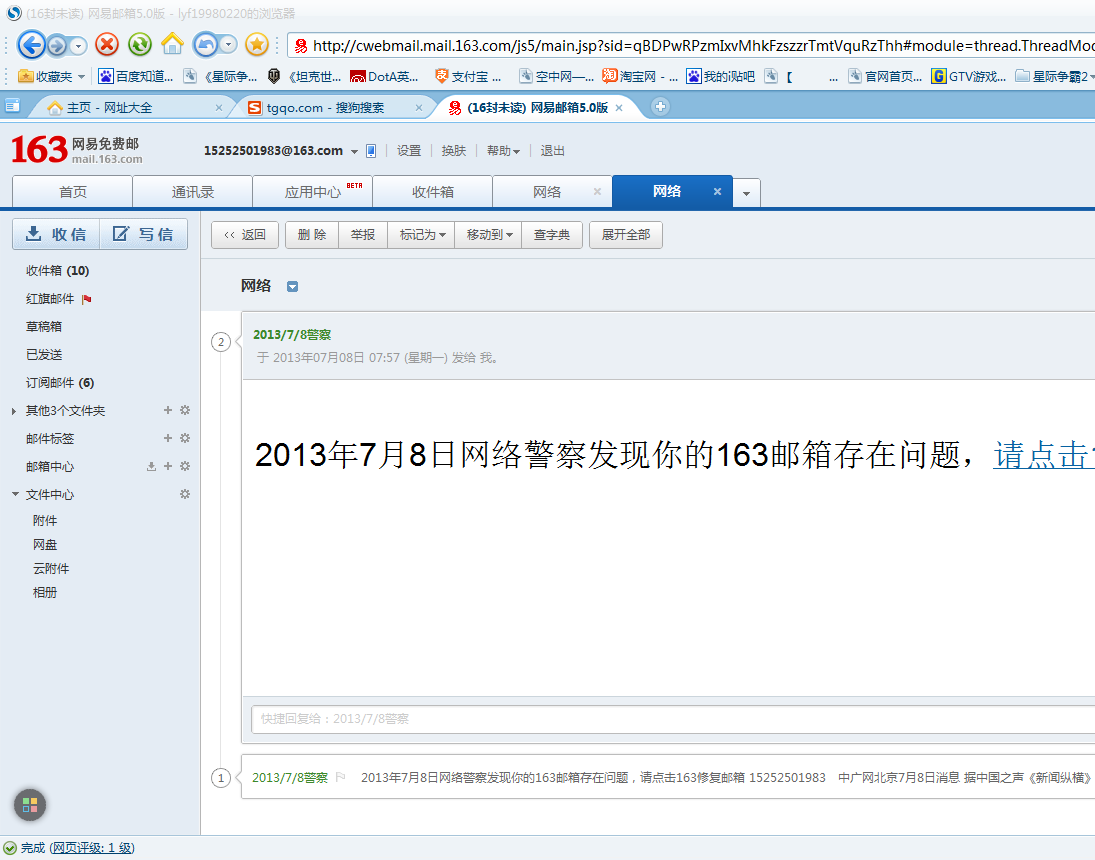Viewport: 1095px width, 860px height.
Task: Open the 标记为 dropdown
Action: coord(421,235)
